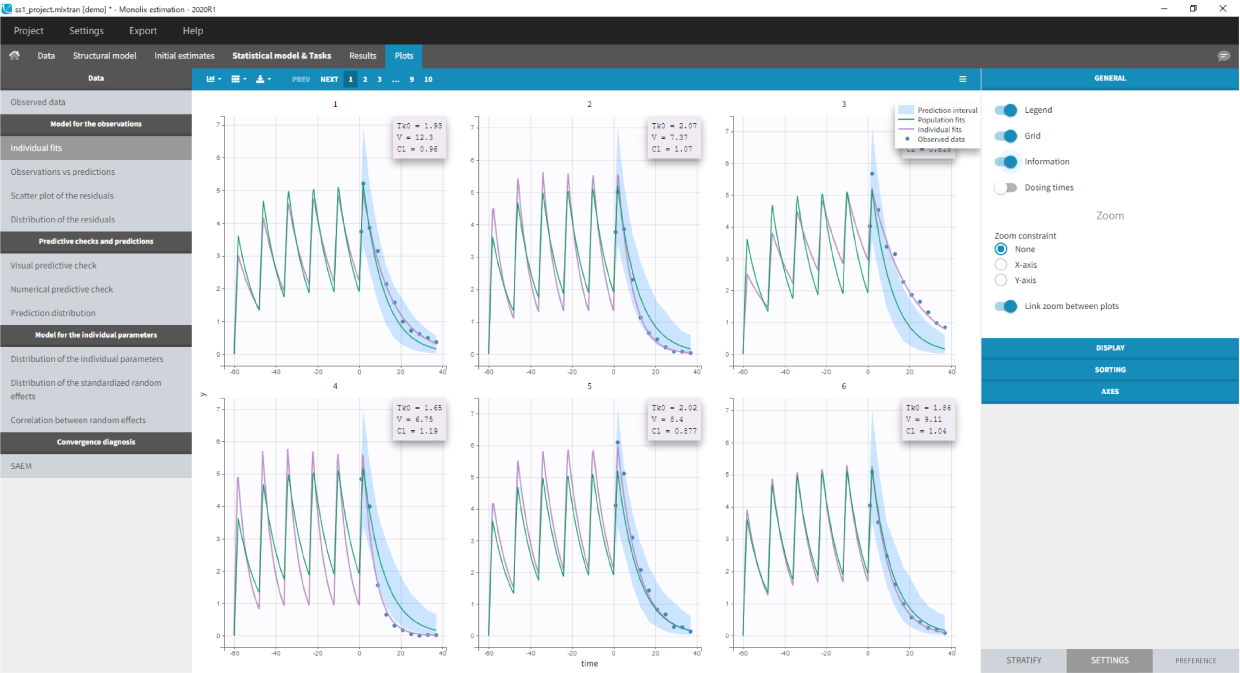Switch to the STRATIFY panel tab
The height and width of the screenshot is (673, 1240).
[1024, 661]
